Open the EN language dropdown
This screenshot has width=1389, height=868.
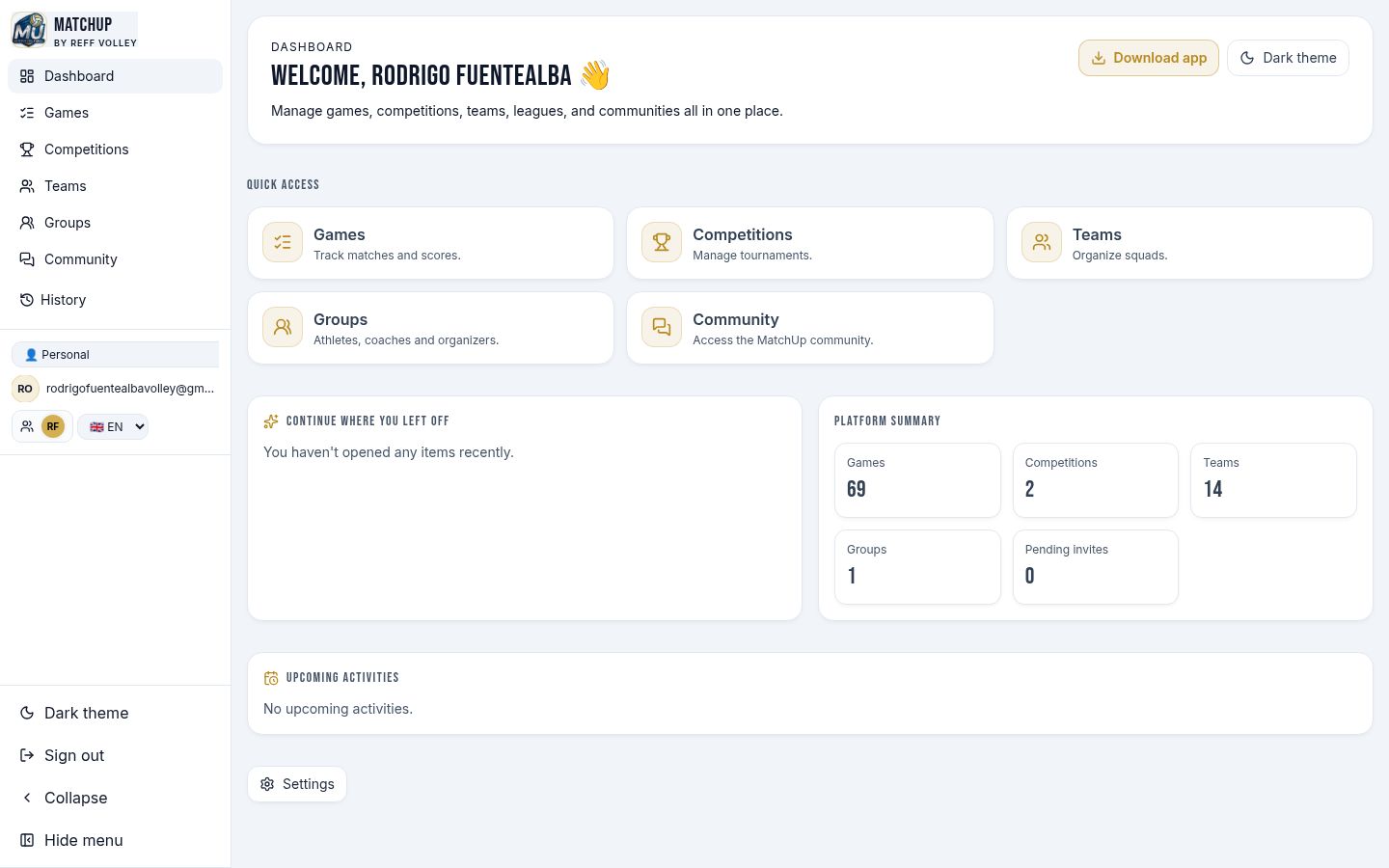click(x=113, y=426)
